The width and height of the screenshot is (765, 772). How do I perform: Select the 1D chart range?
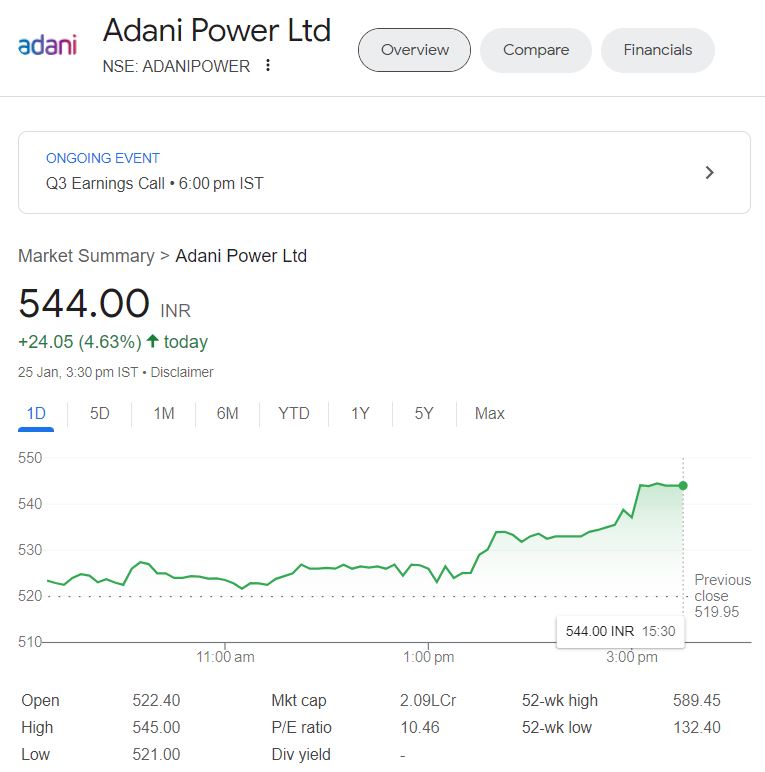click(x=36, y=413)
